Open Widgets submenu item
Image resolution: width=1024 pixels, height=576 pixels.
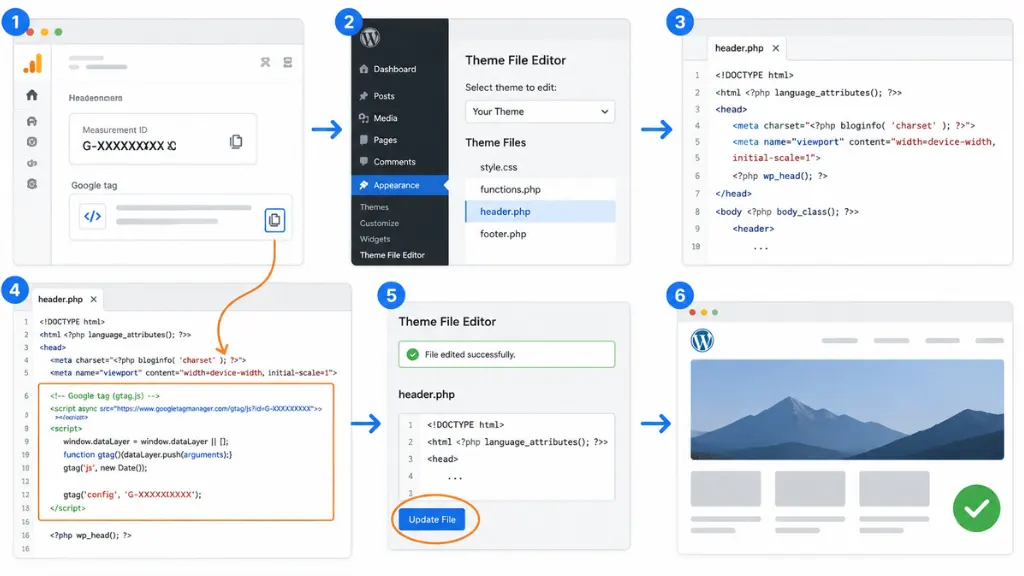pyautogui.click(x=375, y=239)
